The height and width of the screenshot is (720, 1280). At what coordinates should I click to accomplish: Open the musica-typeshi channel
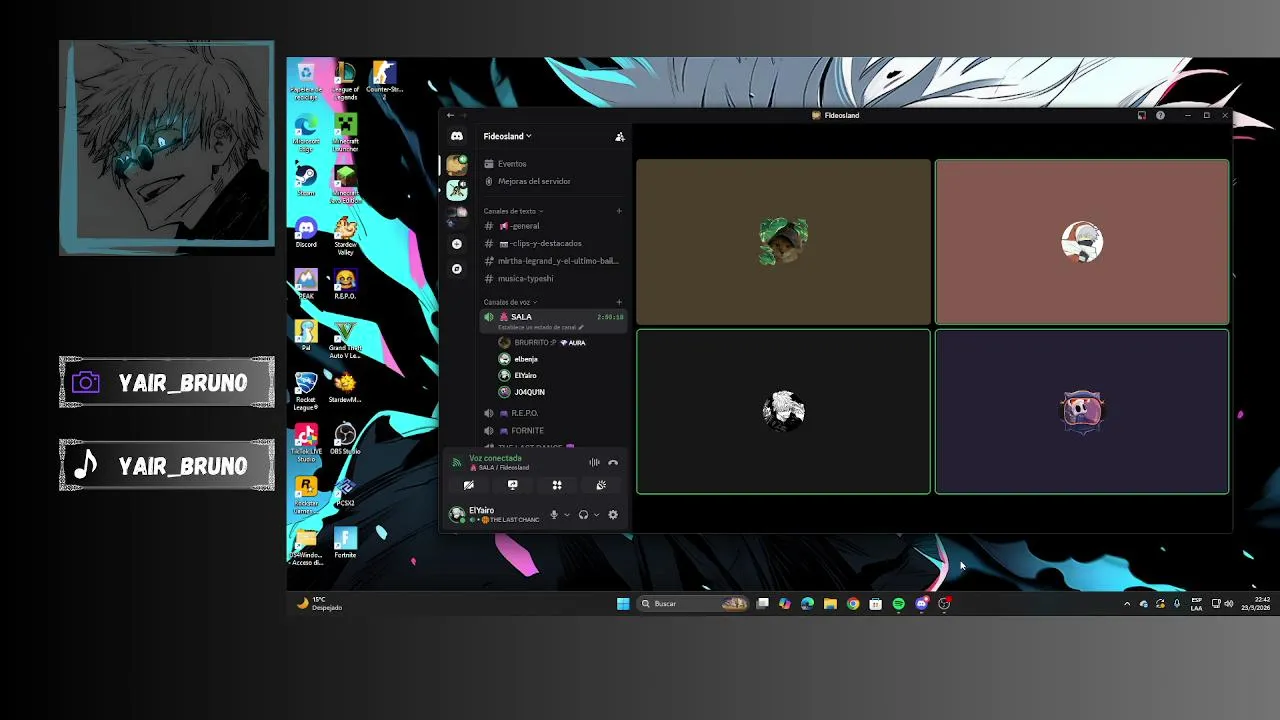tap(552, 278)
